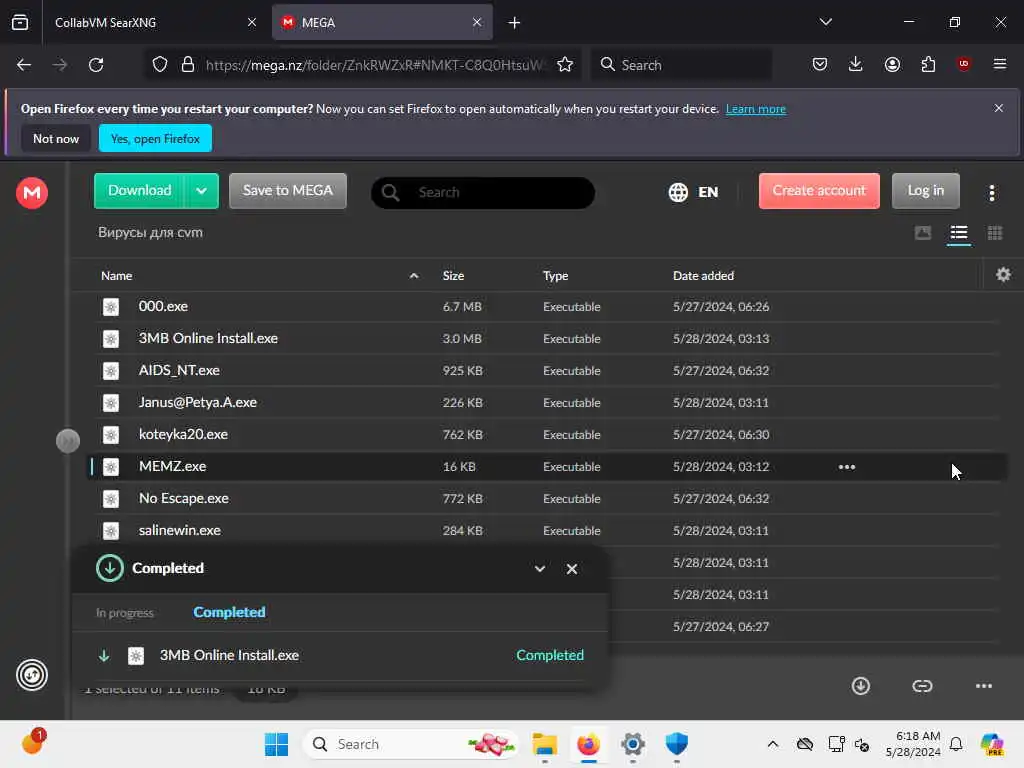Image resolution: width=1024 pixels, height=768 pixels.
Task: Open the Firefox account icon
Action: click(x=892, y=64)
